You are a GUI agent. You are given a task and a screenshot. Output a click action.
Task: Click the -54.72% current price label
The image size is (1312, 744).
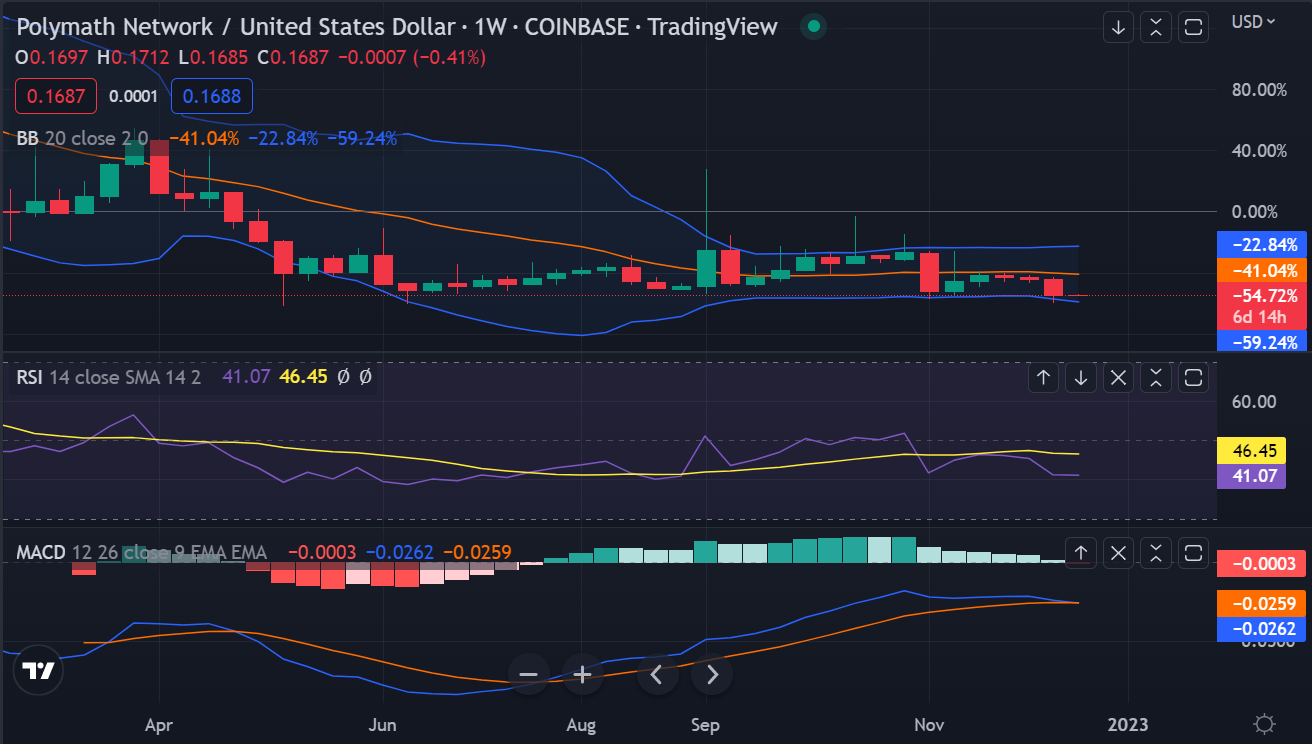point(1264,296)
